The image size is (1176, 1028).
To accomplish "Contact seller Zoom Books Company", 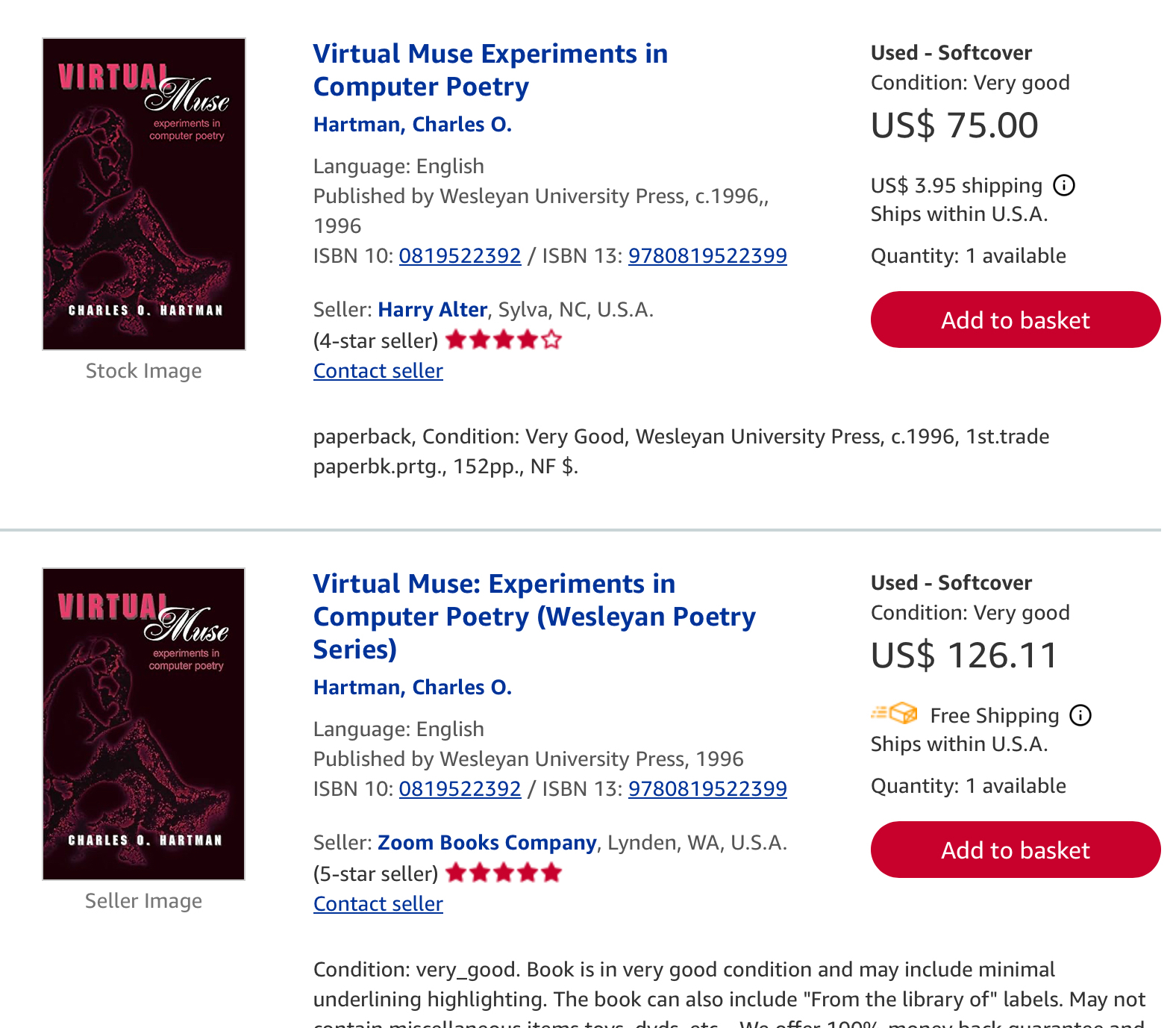I will click(378, 904).
